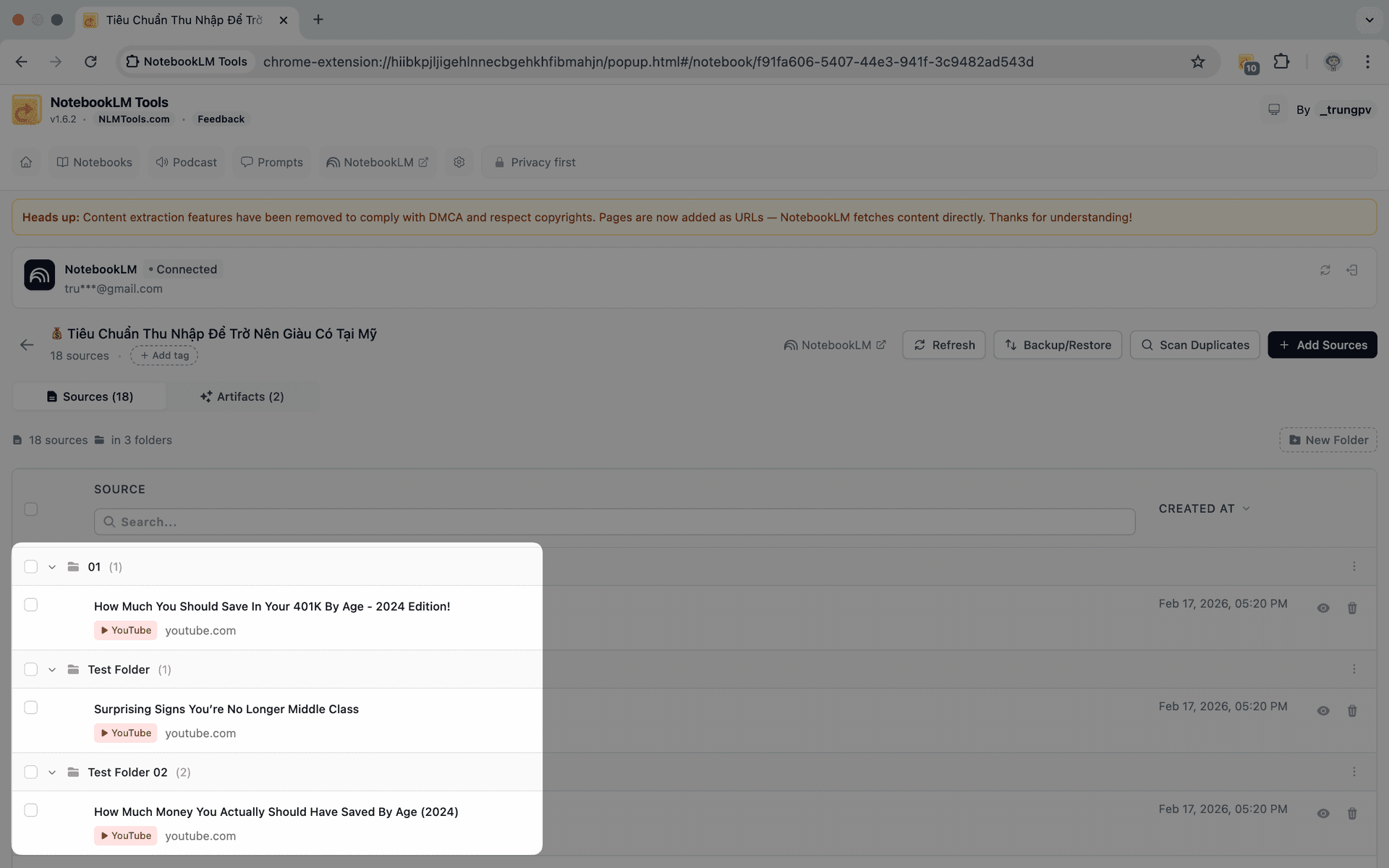Click the back arrow beside notebook title

click(x=27, y=345)
